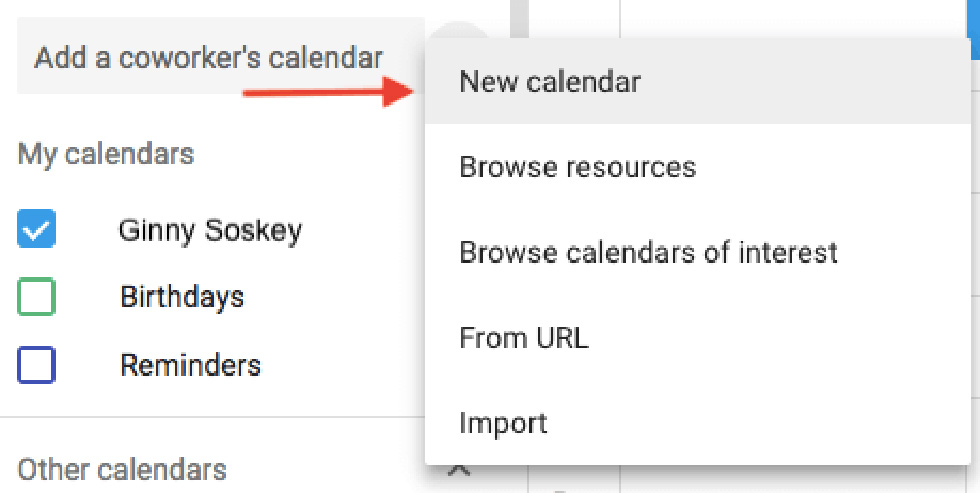Open Browse calendars of interest
This screenshot has height=493, width=980.
click(x=648, y=252)
